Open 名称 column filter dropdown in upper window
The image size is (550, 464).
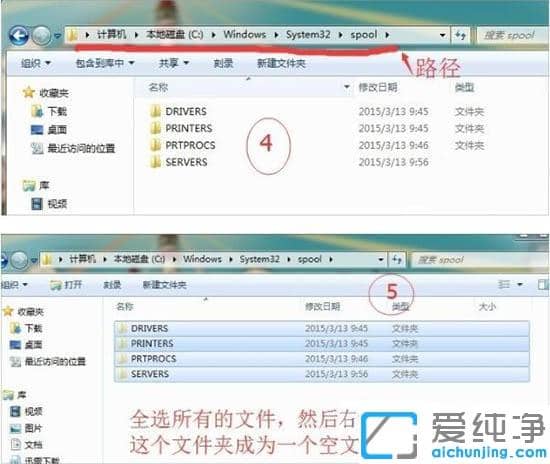click(x=347, y=87)
